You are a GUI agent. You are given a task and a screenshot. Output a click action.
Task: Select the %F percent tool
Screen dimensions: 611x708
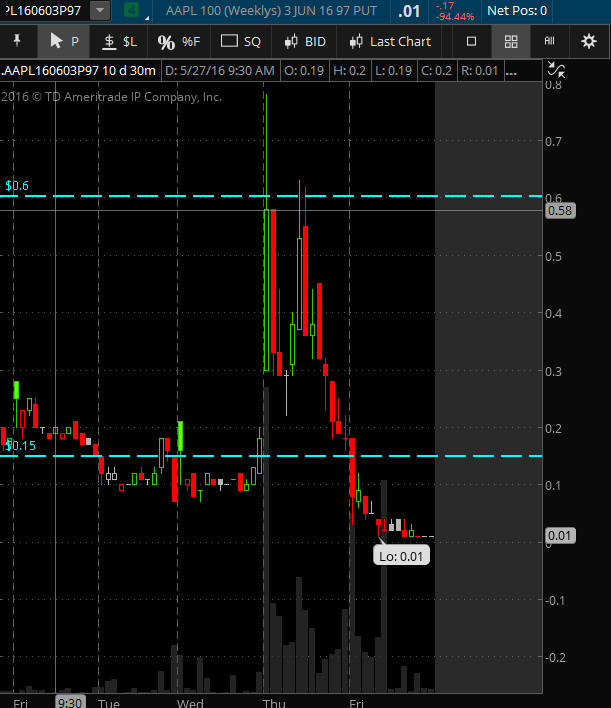(179, 42)
